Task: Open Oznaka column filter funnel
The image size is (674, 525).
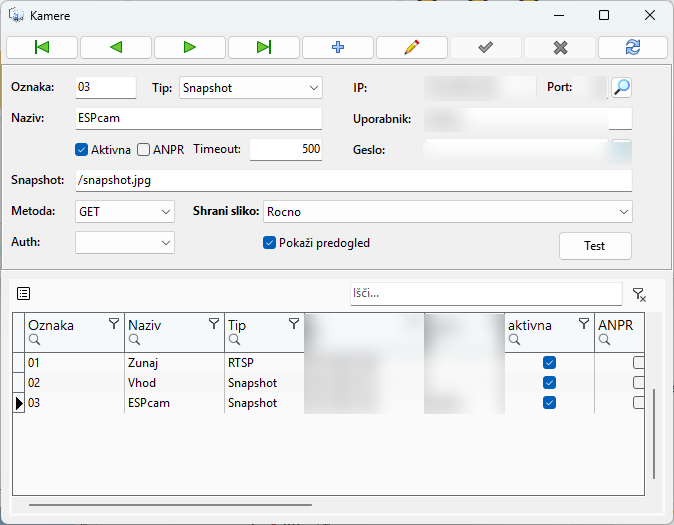Action: click(x=114, y=324)
